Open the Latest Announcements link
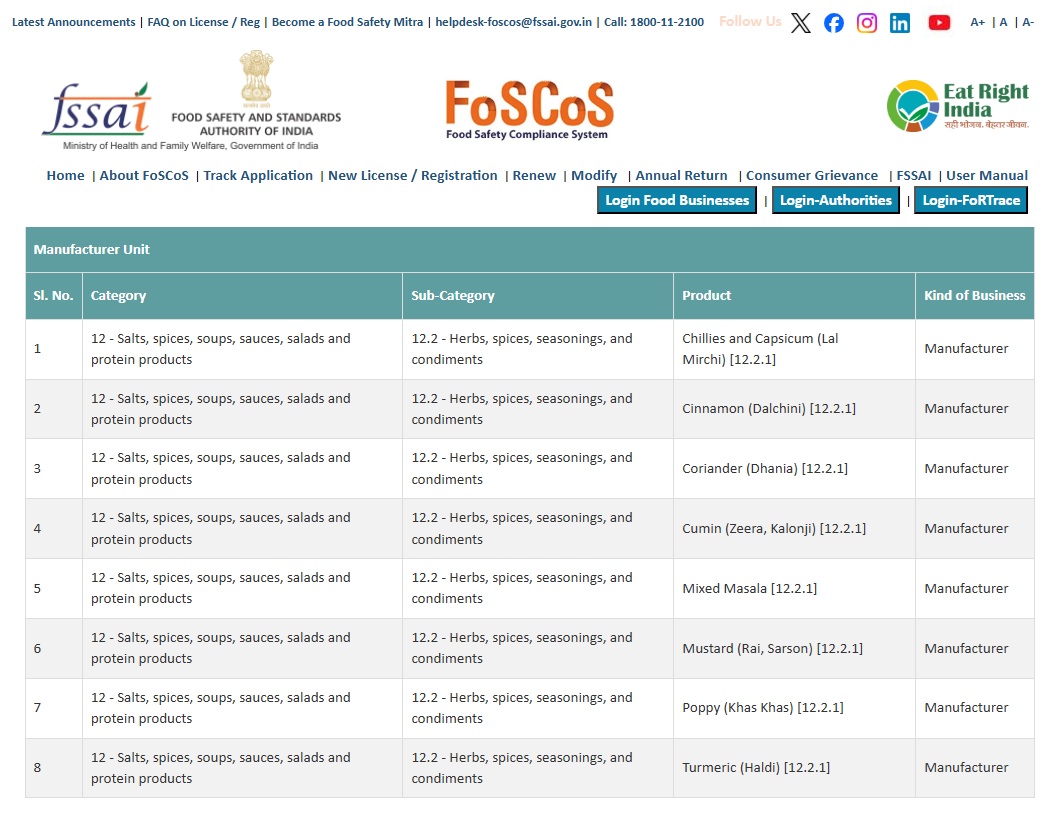 73,22
